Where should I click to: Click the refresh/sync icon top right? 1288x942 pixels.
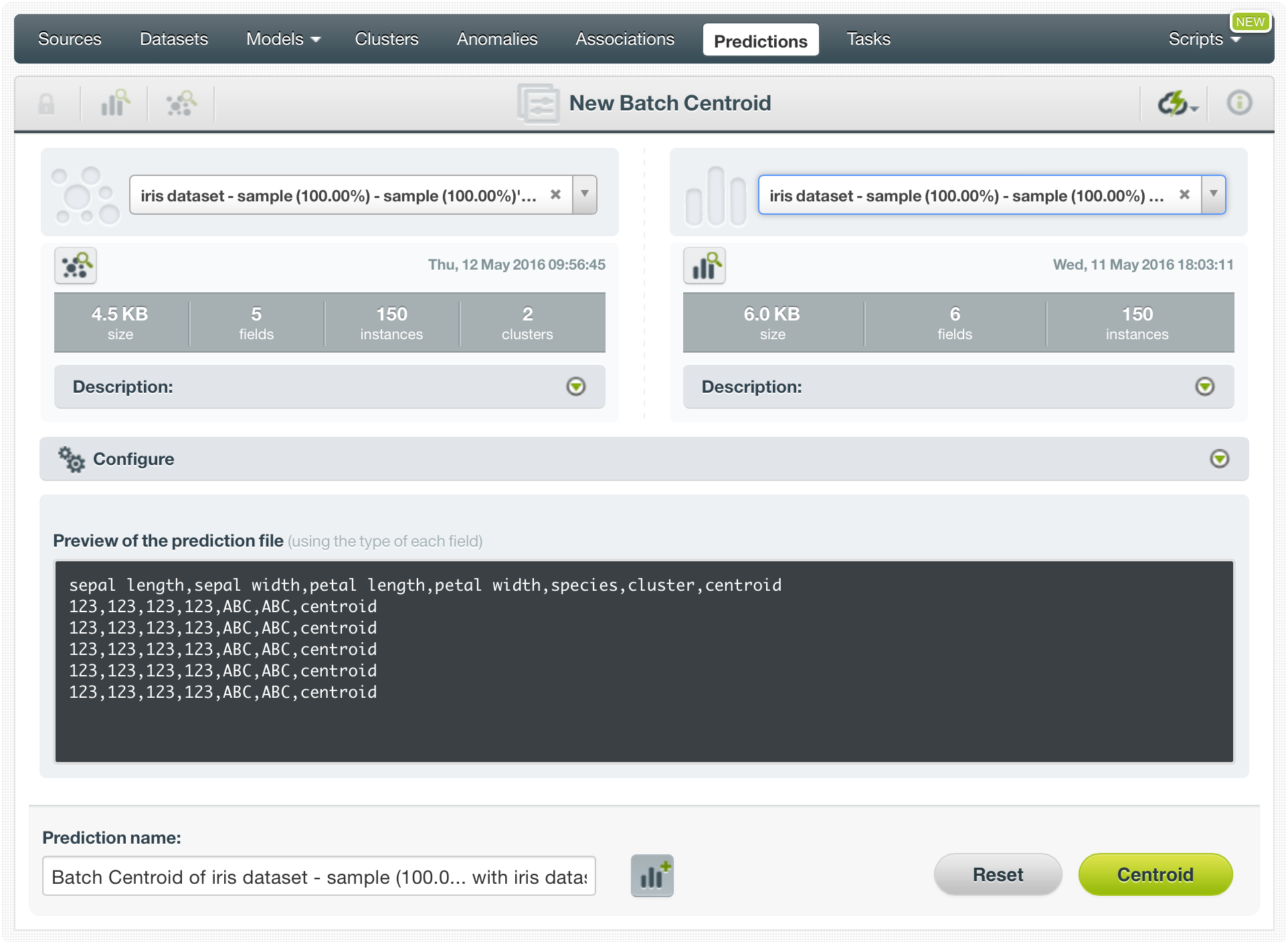coord(1175,103)
